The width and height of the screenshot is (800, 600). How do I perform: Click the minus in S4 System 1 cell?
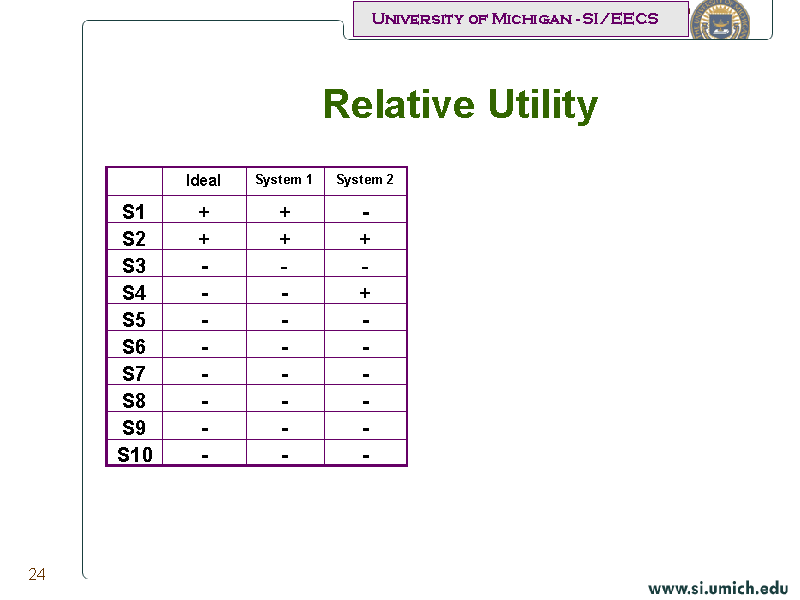point(285,294)
